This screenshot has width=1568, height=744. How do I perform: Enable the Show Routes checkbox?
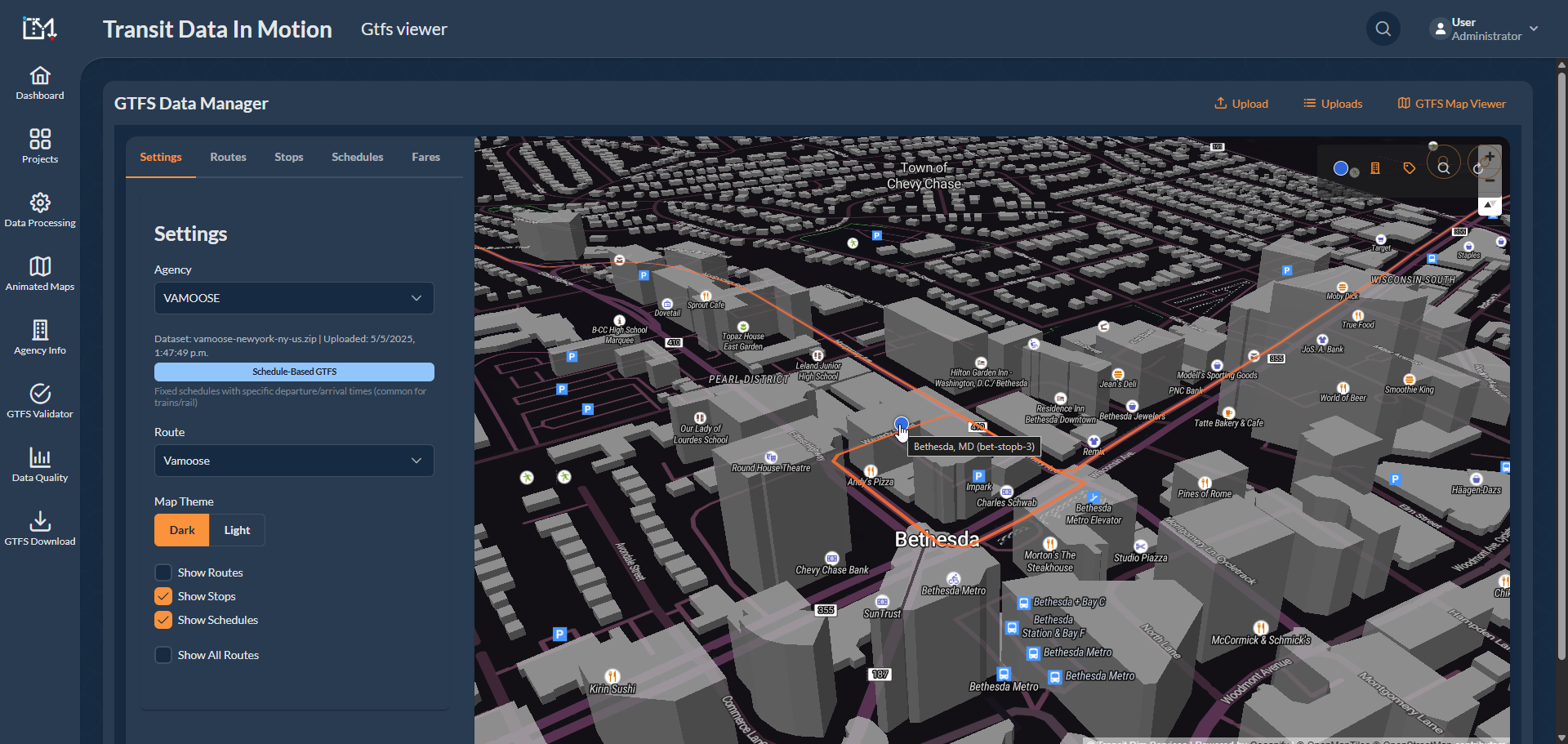[x=163, y=572]
